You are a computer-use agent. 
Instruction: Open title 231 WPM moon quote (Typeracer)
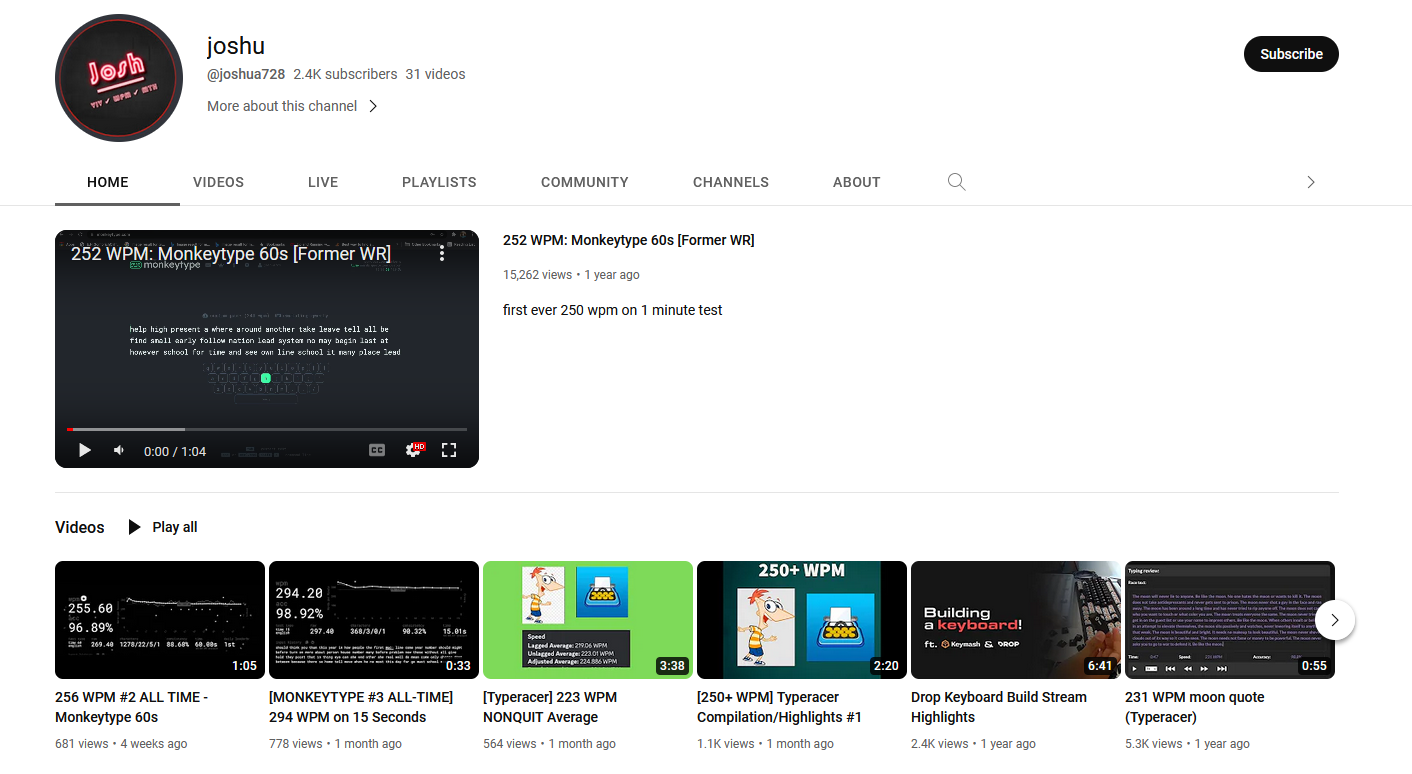click(1195, 707)
